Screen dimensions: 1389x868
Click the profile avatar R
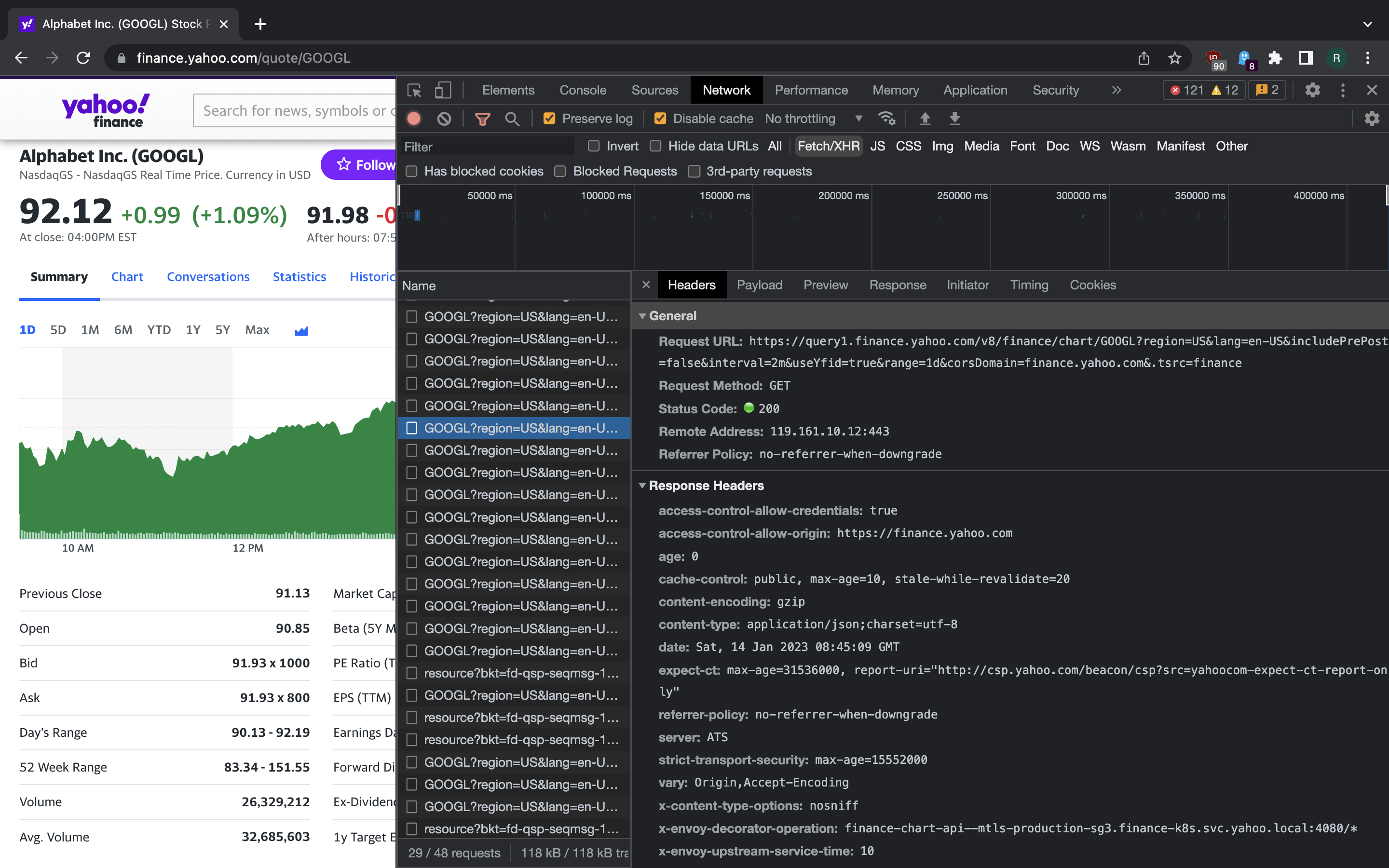(x=1336, y=58)
